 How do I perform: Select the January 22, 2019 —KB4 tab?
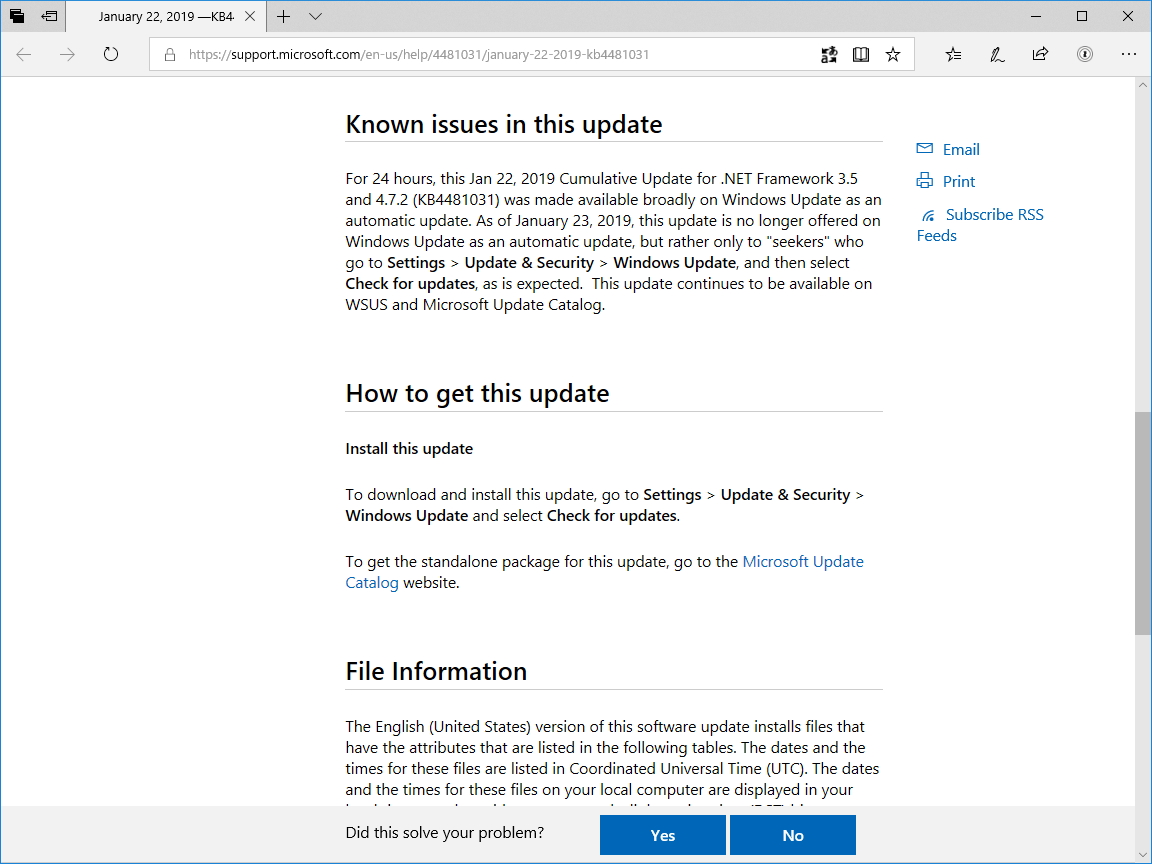tap(166, 16)
